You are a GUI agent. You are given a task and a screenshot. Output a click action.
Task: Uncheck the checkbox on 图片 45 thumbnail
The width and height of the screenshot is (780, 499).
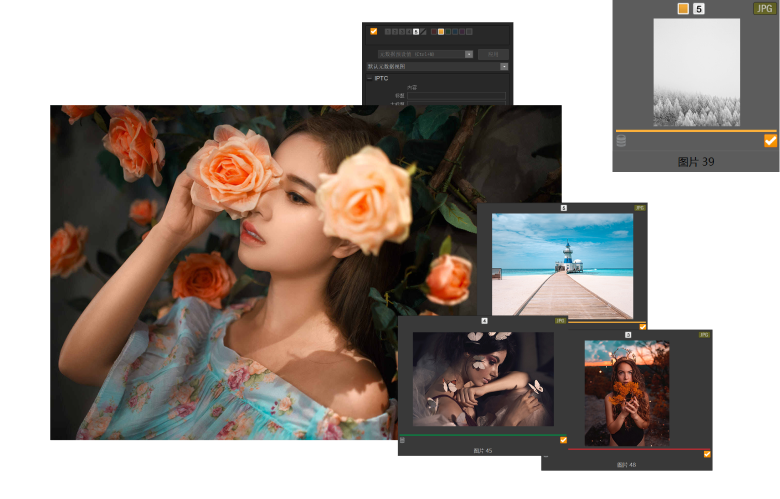563,440
